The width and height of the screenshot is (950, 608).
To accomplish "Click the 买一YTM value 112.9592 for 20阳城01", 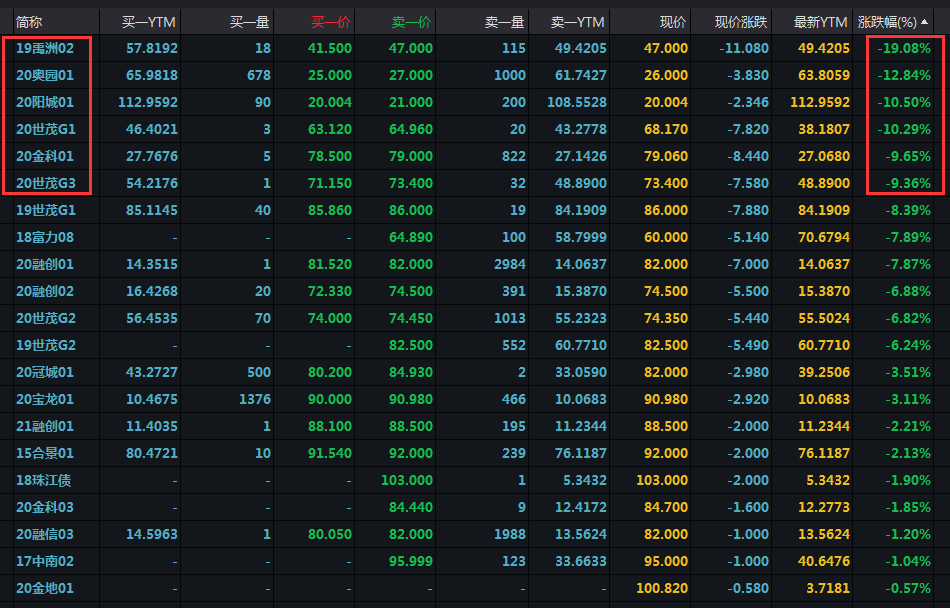I will tap(148, 102).
